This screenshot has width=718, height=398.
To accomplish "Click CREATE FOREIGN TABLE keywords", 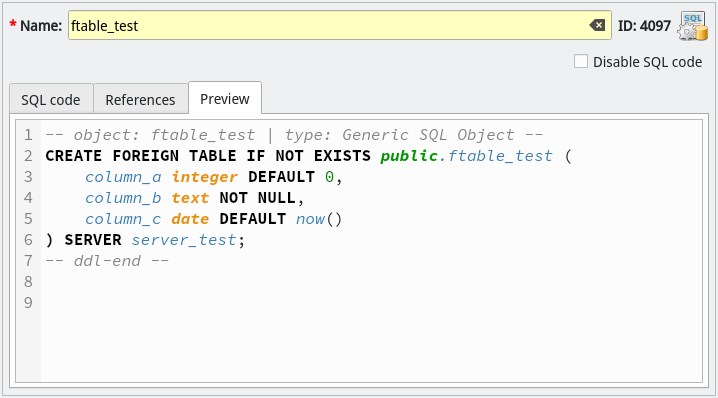I will coord(141,156).
